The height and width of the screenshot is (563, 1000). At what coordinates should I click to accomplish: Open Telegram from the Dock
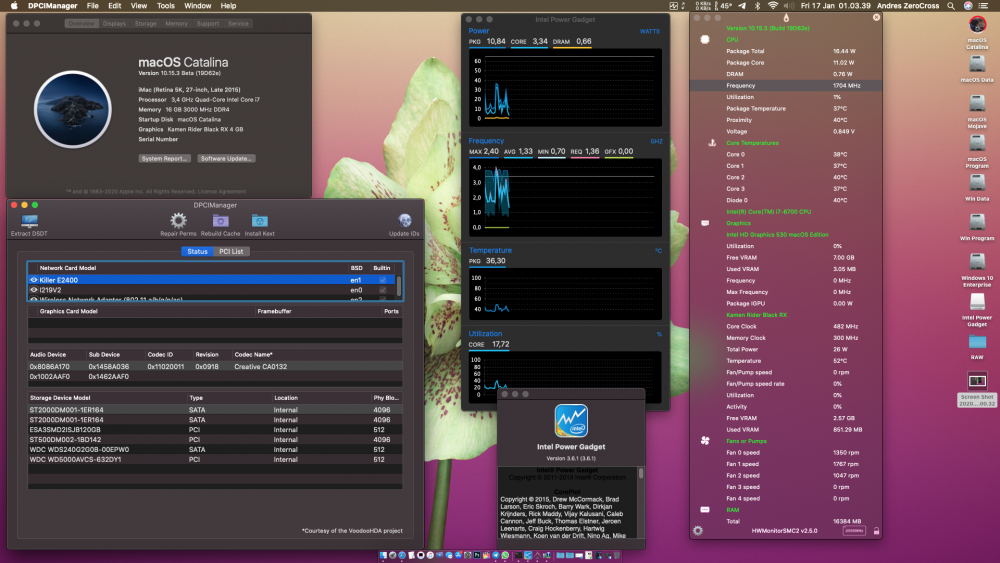tap(496, 555)
